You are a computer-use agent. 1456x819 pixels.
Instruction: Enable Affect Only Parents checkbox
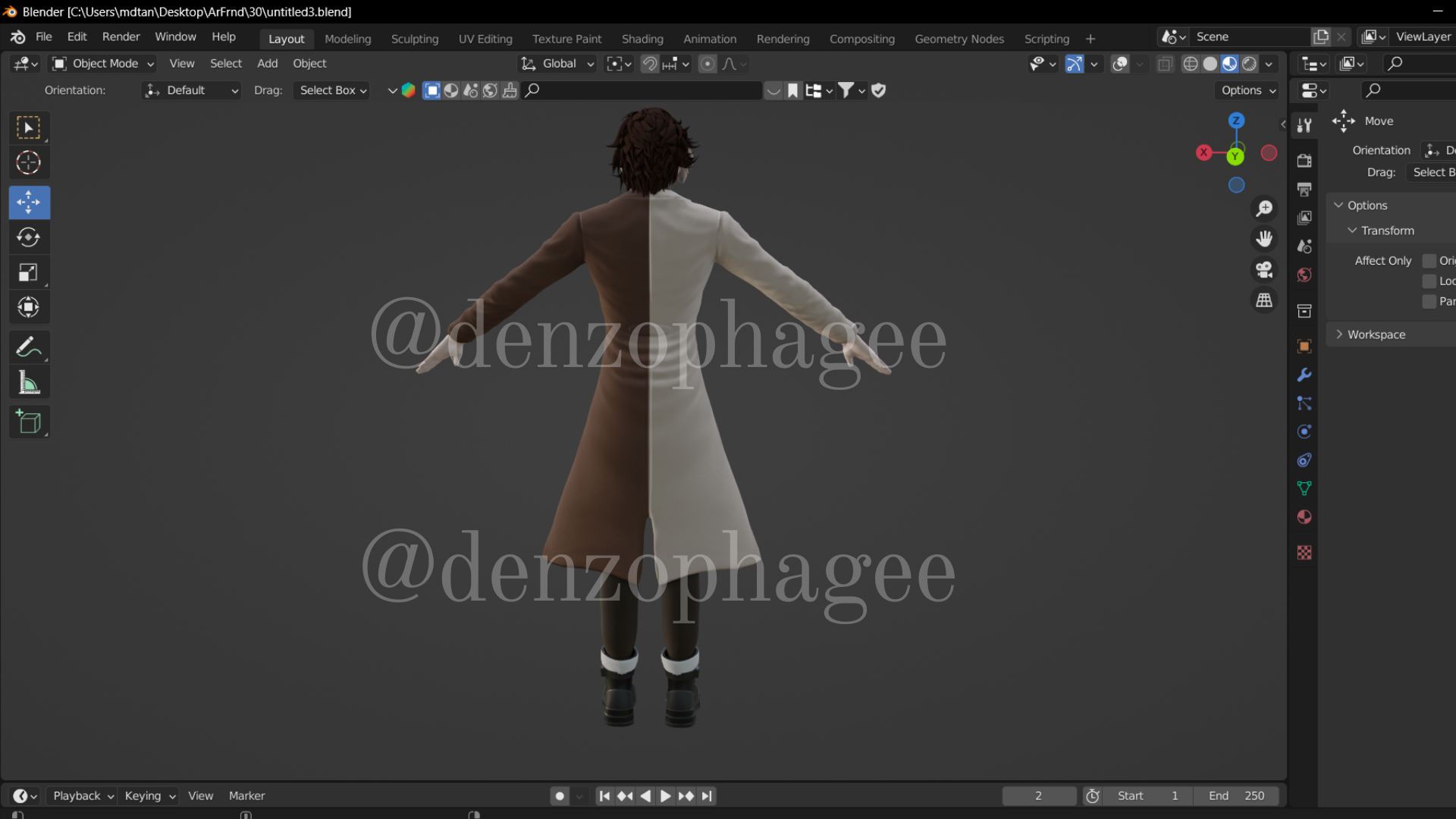pyautogui.click(x=1429, y=302)
